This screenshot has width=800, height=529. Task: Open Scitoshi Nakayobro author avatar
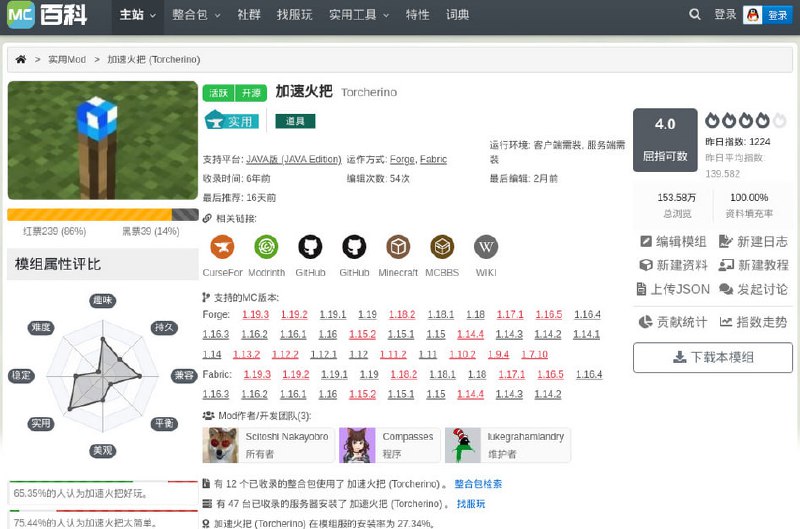click(x=220, y=445)
